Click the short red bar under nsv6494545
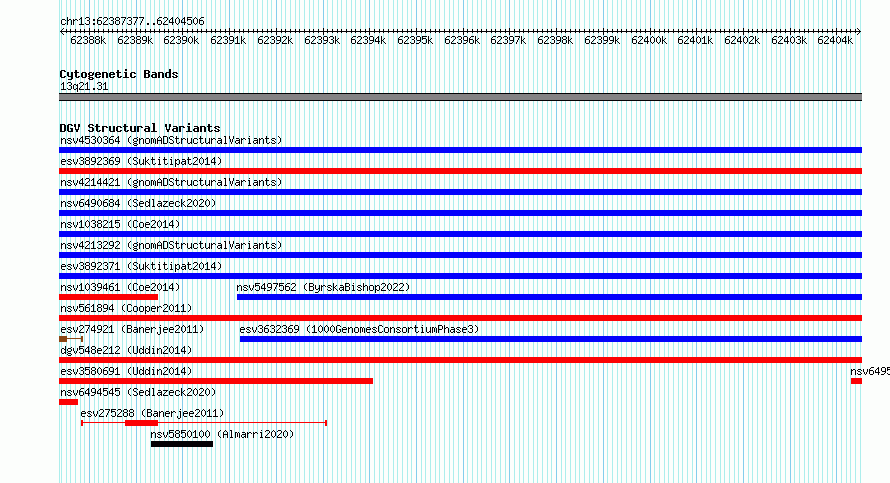This screenshot has width=890, height=483. pos(68,402)
